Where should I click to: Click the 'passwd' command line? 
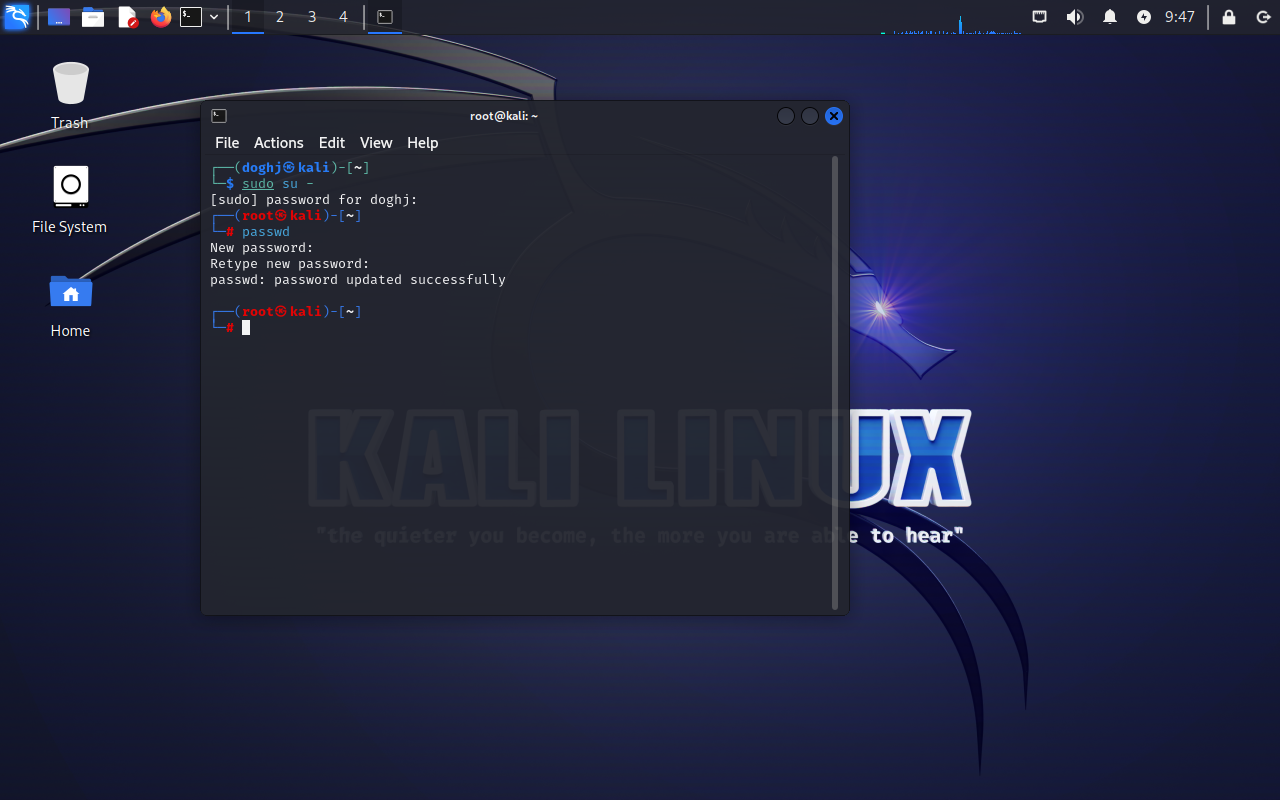point(266,232)
